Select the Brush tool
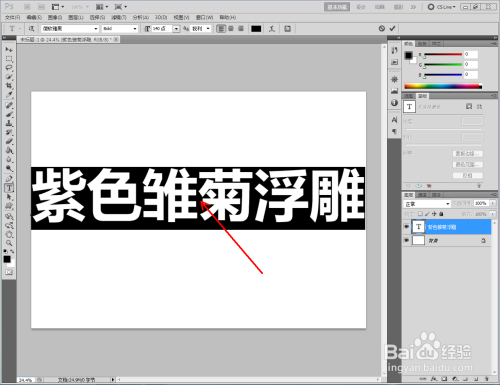Viewport: 500px width, 385px height. [9, 114]
